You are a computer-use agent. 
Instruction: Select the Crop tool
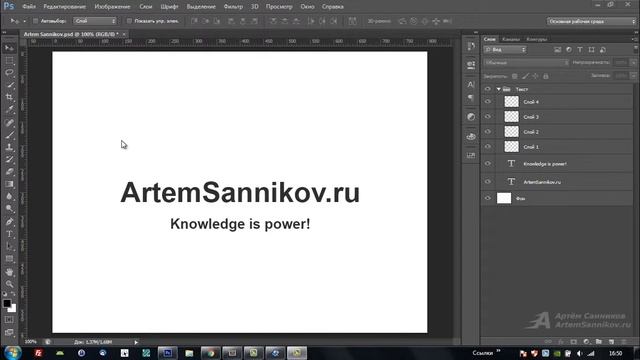pos(9,98)
